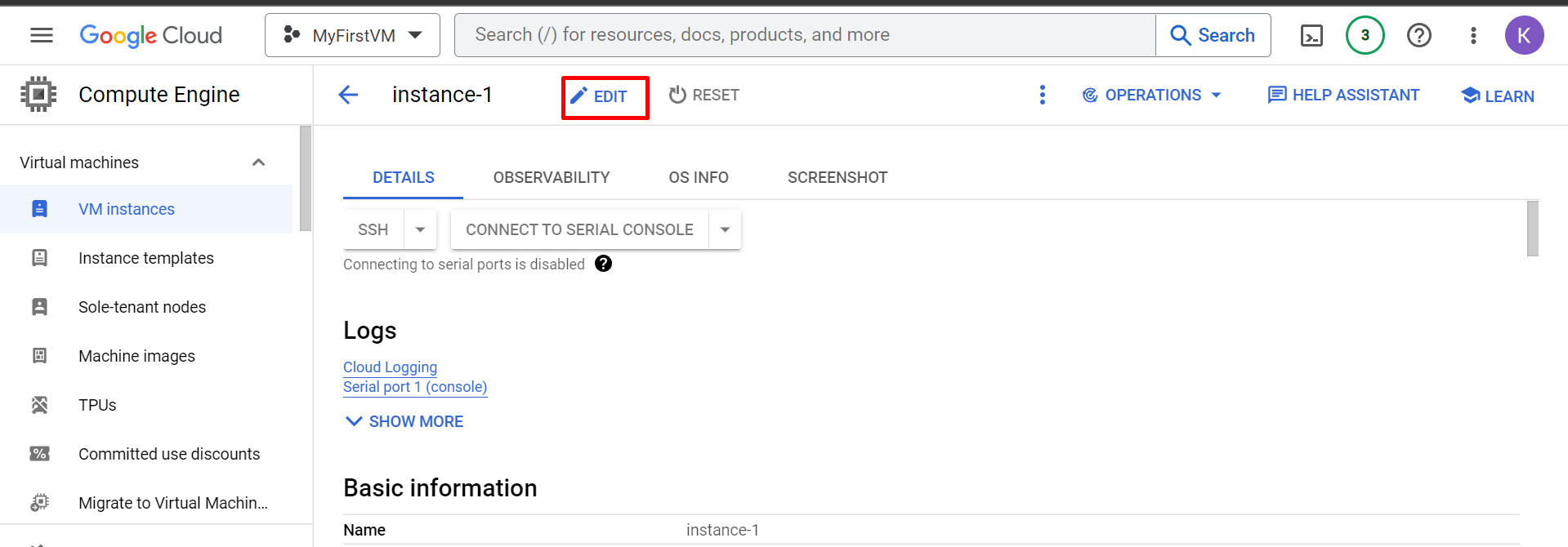Viewport: 1568px width, 547px height.
Task: Open the serial console dropdown arrow
Action: click(725, 229)
